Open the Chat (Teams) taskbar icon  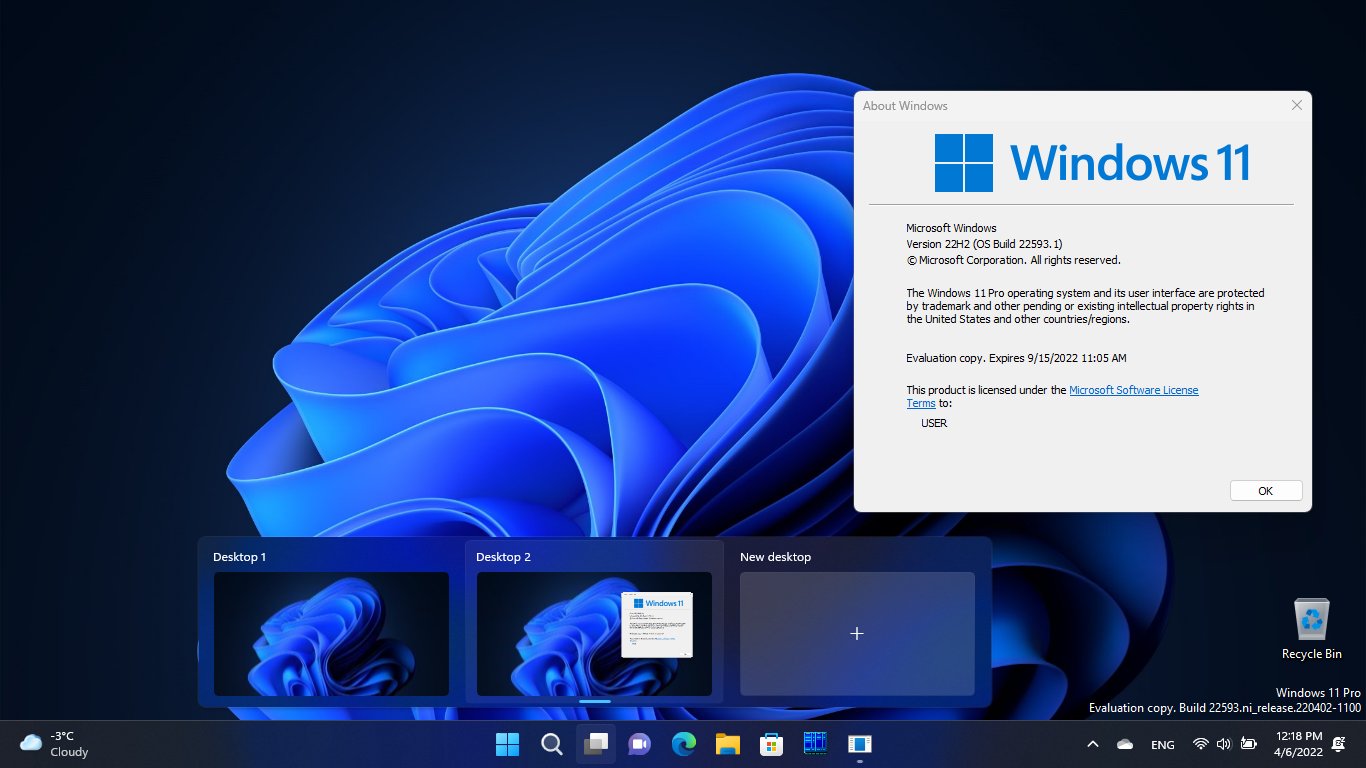coord(639,744)
